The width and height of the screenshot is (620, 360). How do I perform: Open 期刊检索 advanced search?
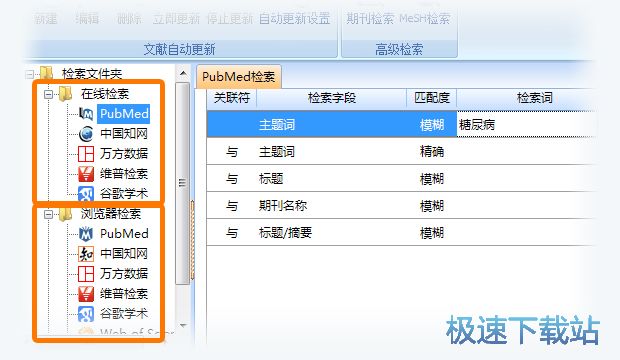click(370, 19)
